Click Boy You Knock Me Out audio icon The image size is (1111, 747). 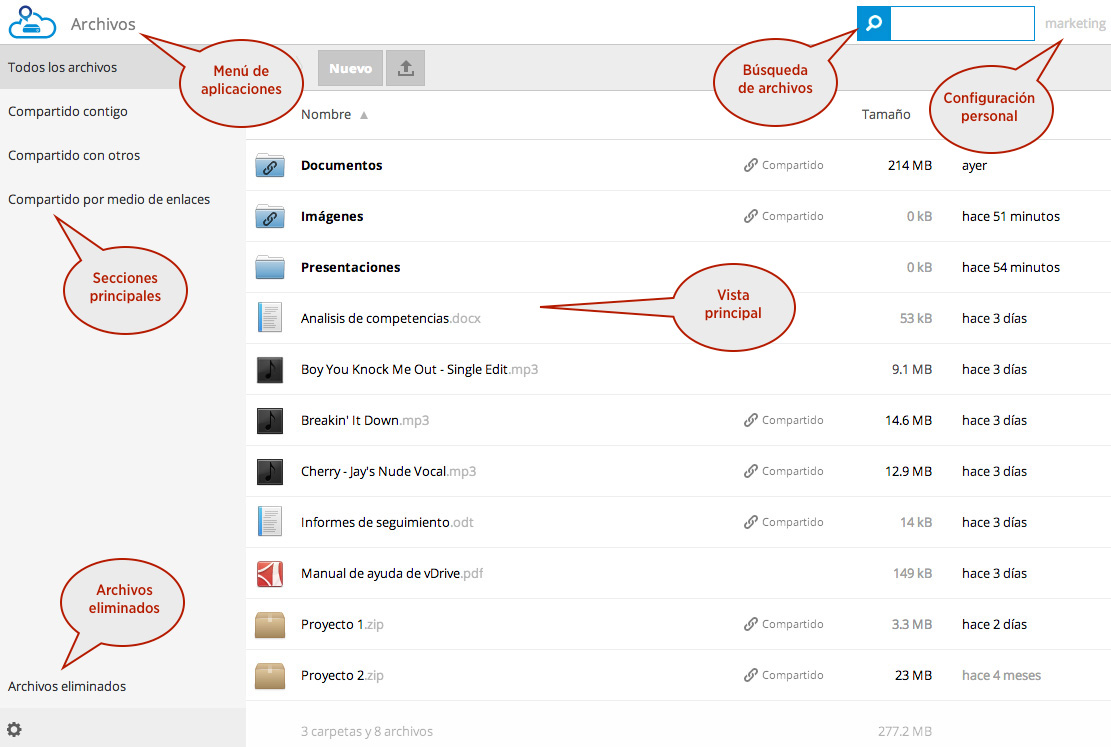[x=270, y=369]
